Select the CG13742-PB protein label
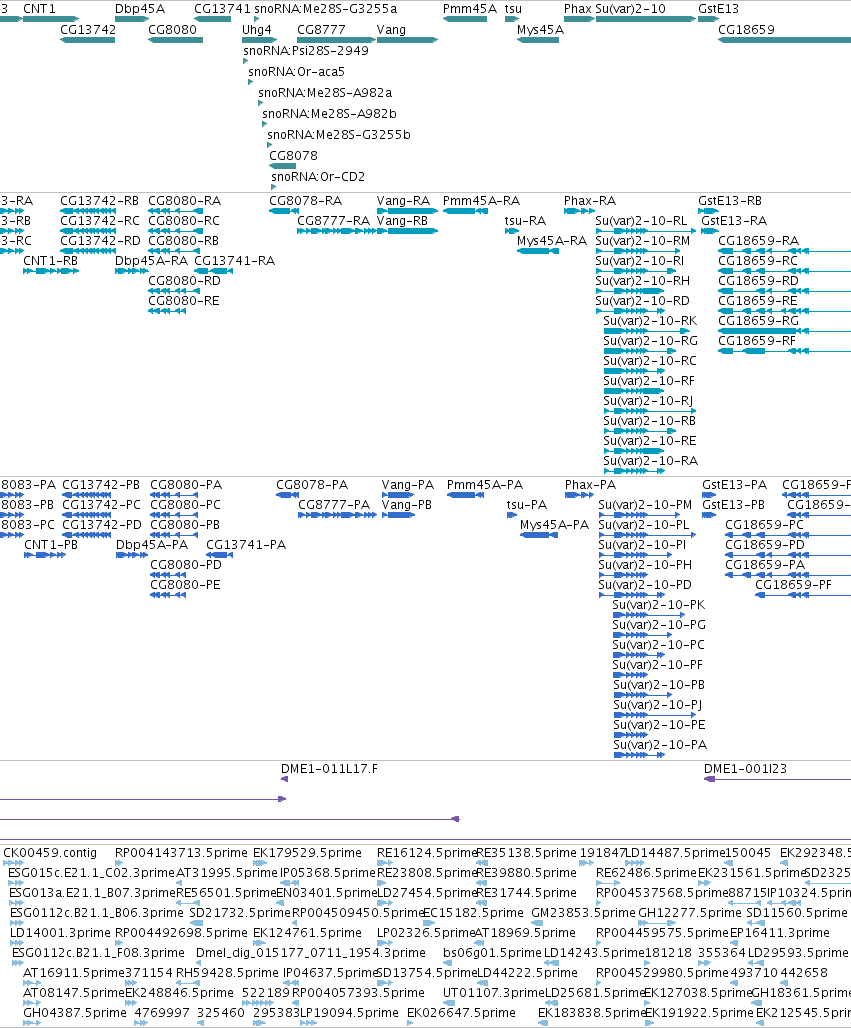Viewport: 851px width, 1028px height. 101,484
